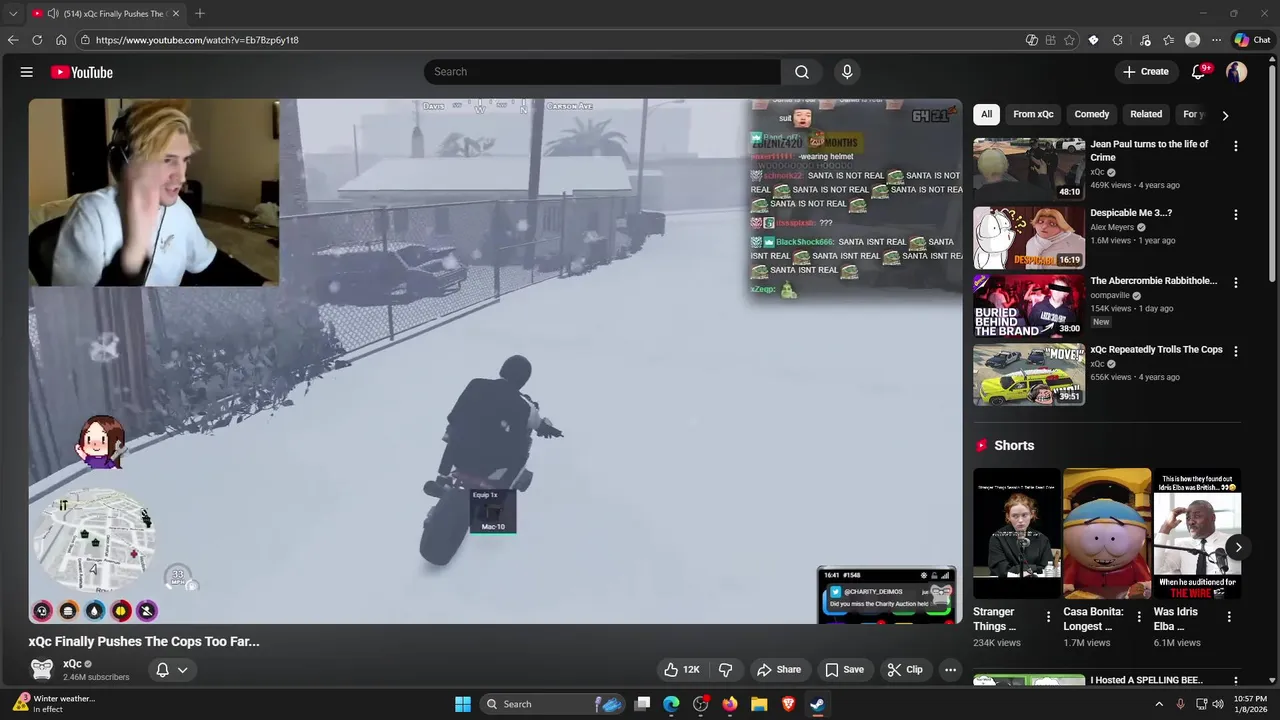1280x720 pixels.
Task: Open the YouTube account avatar menu
Action: point(1237,72)
